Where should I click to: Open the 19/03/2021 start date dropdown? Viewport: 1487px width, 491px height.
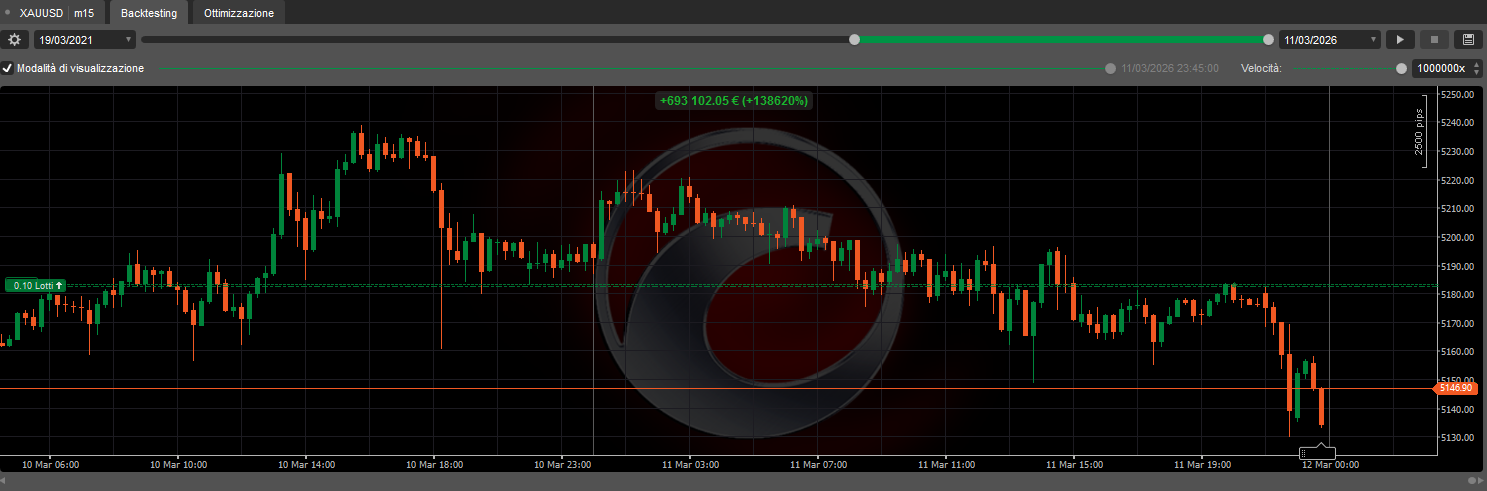[x=85, y=40]
